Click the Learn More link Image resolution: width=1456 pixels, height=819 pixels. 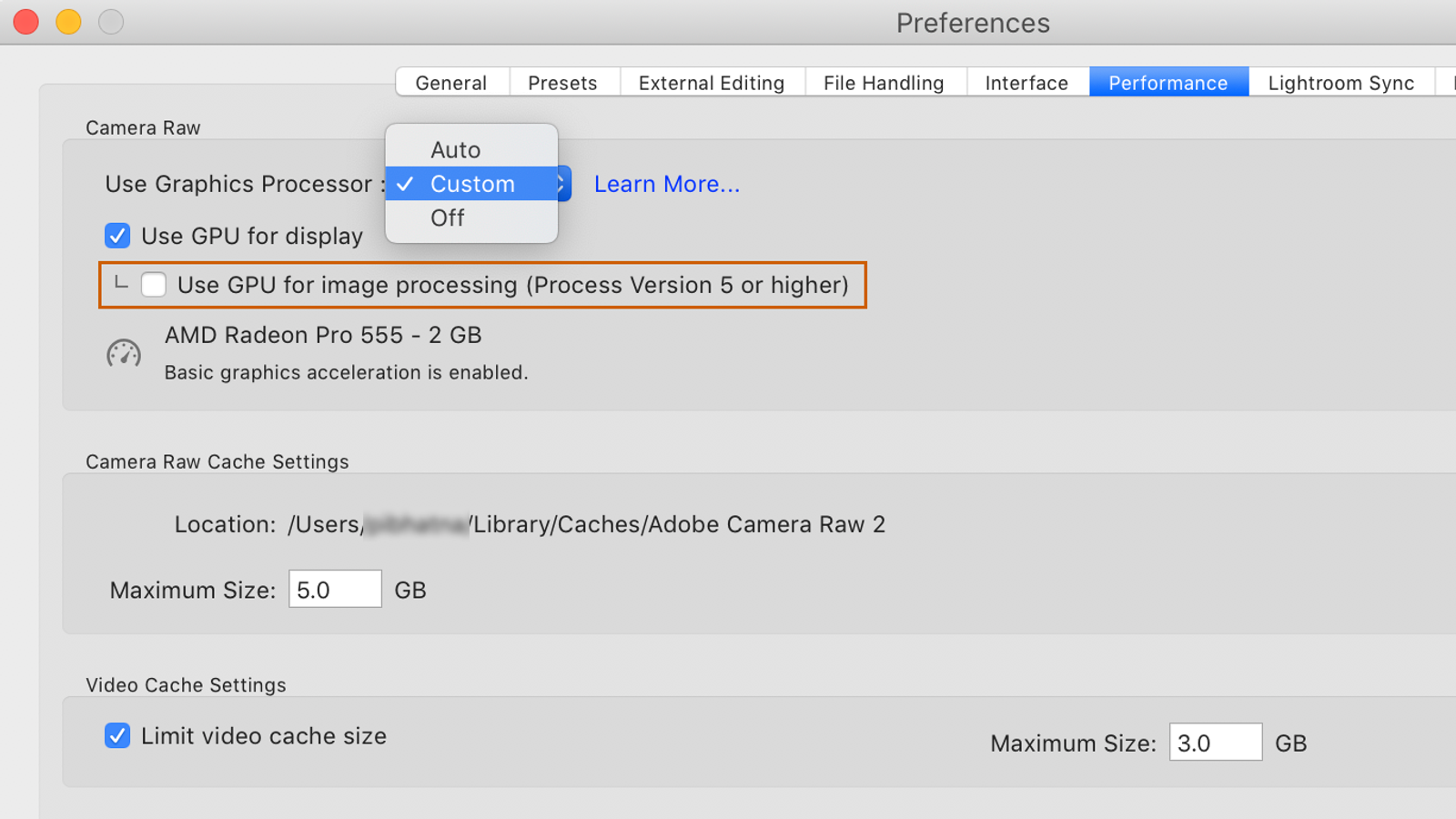coord(667,184)
